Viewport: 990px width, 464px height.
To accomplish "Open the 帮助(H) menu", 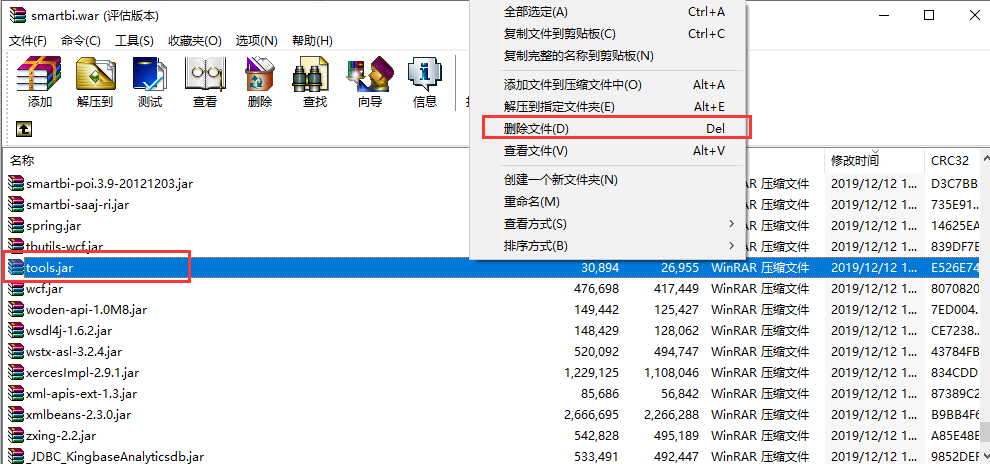I will click(x=312, y=40).
